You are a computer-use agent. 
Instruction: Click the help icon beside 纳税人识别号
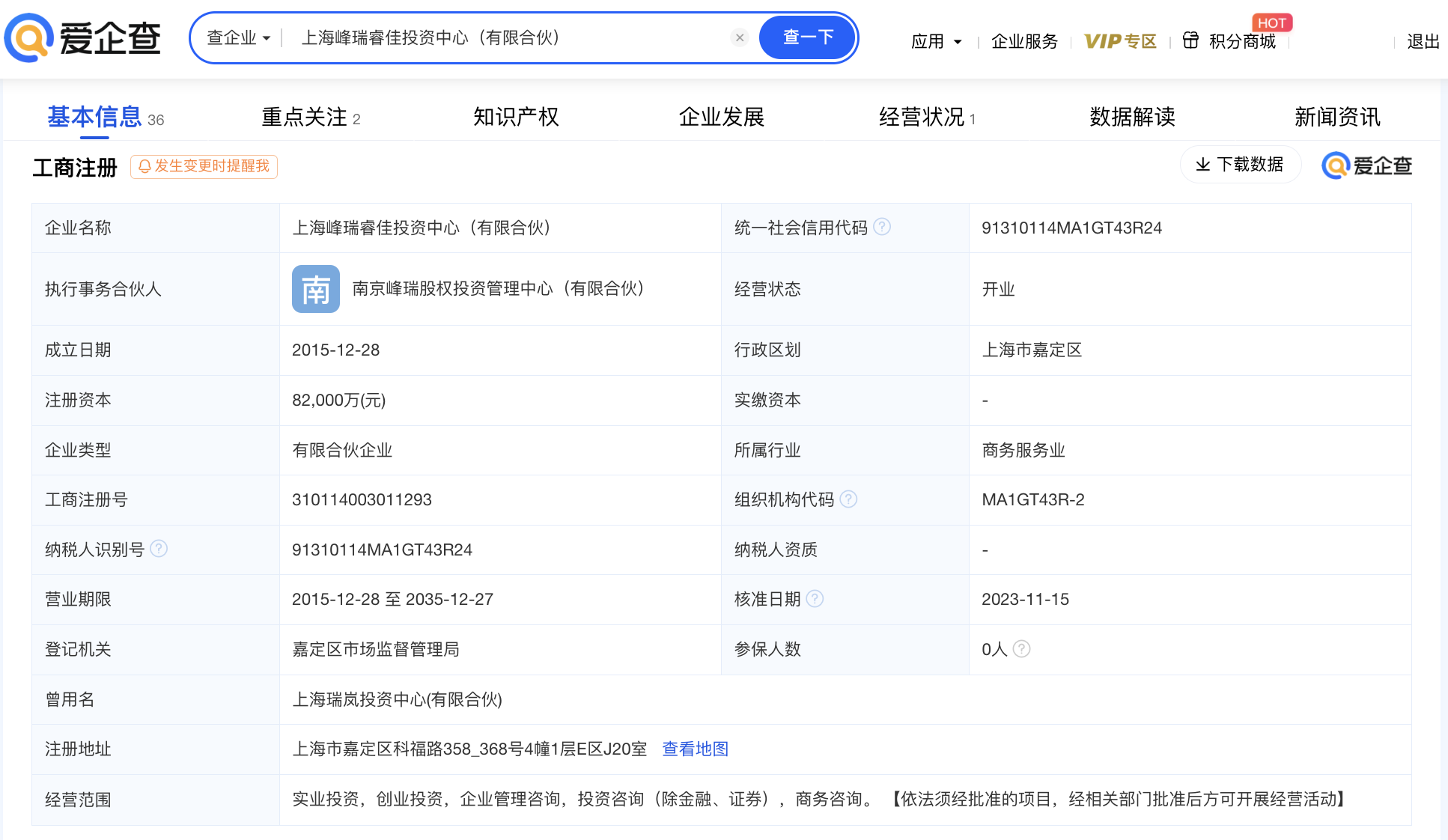[159, 549]
